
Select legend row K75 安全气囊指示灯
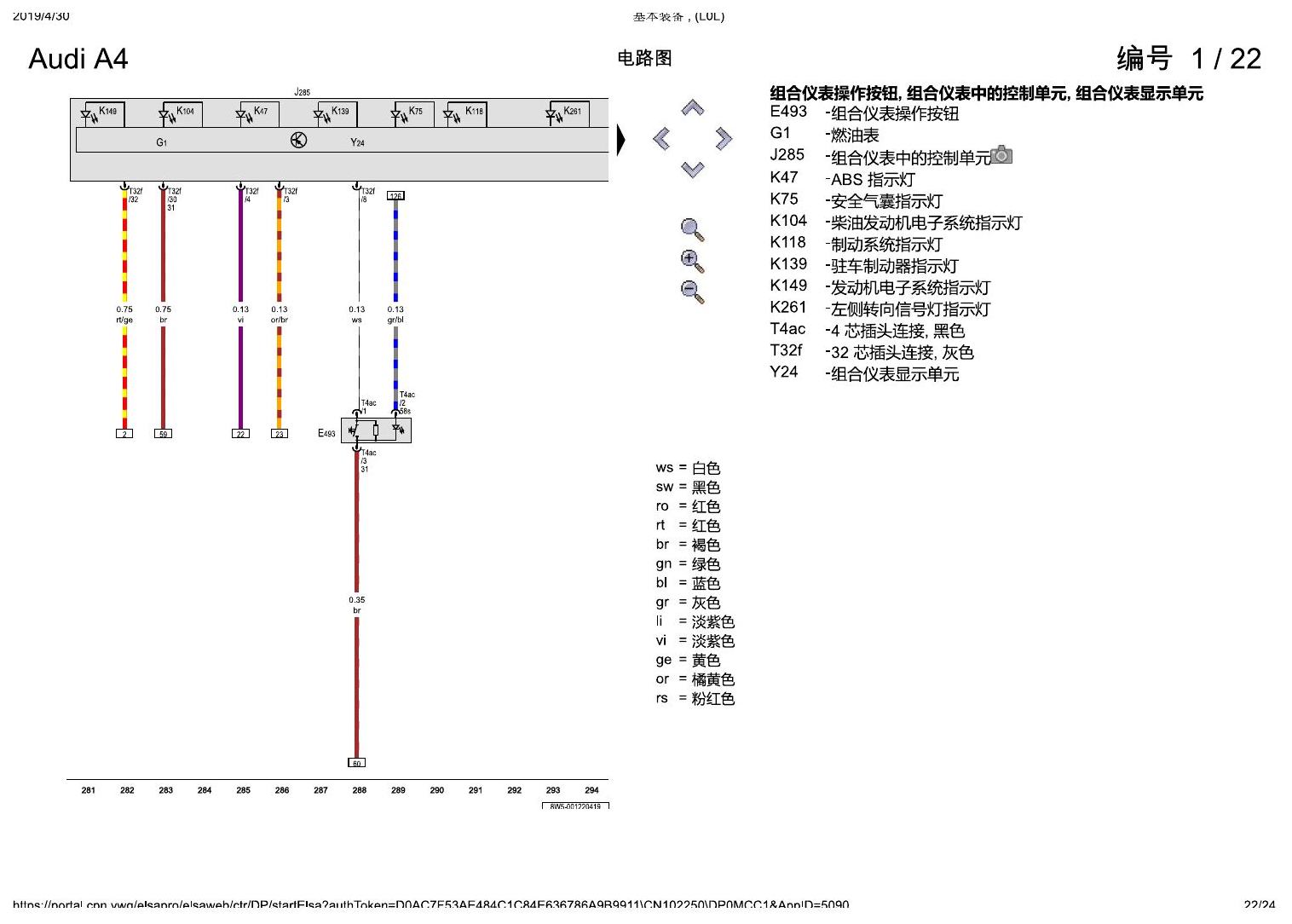pos(857,199)
